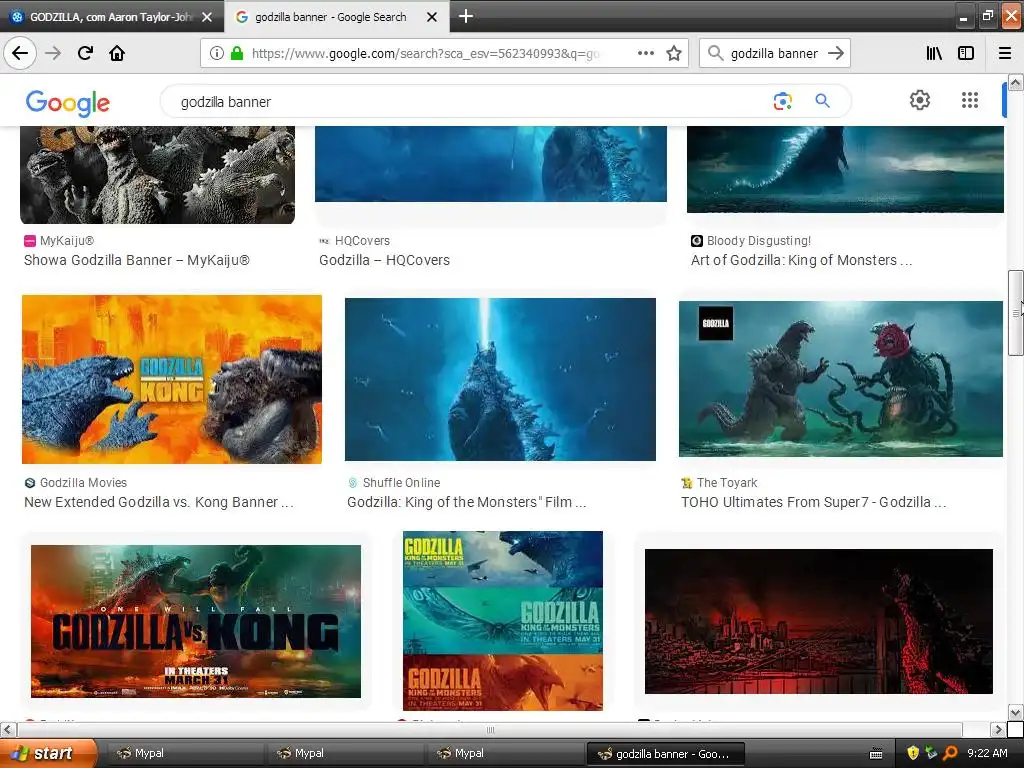Image resolution: width=1024 pixels, height=768 pixels.
Task: Open the yellow security shield tray icon
Action: 913,754
